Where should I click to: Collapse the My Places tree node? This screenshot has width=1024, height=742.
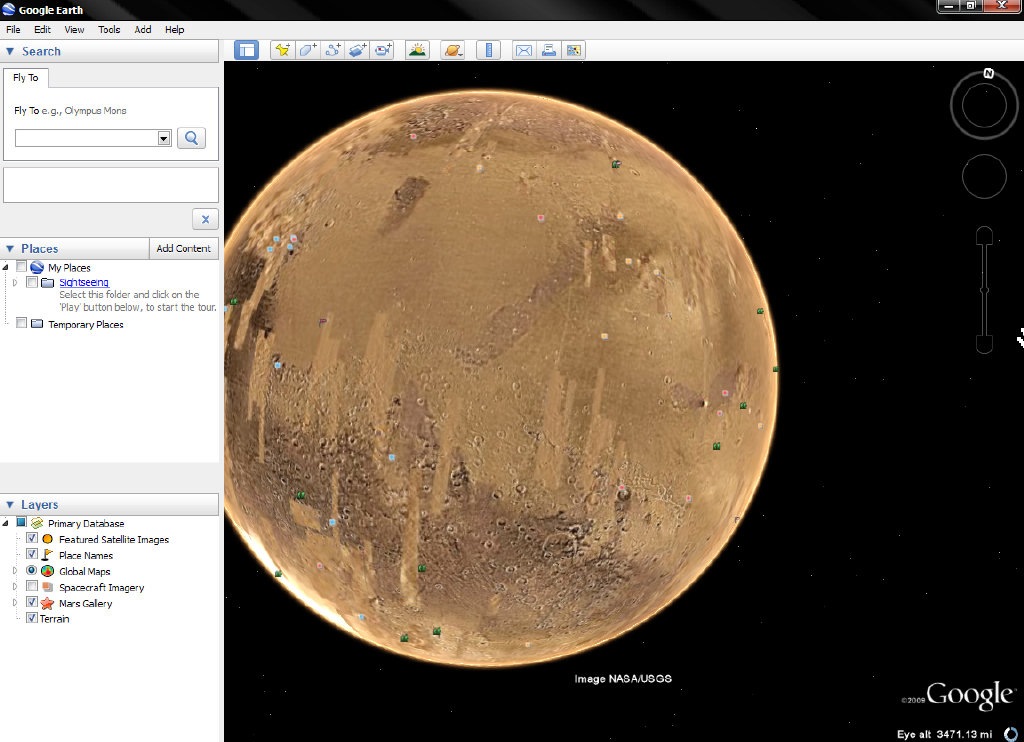click(6, 267)
